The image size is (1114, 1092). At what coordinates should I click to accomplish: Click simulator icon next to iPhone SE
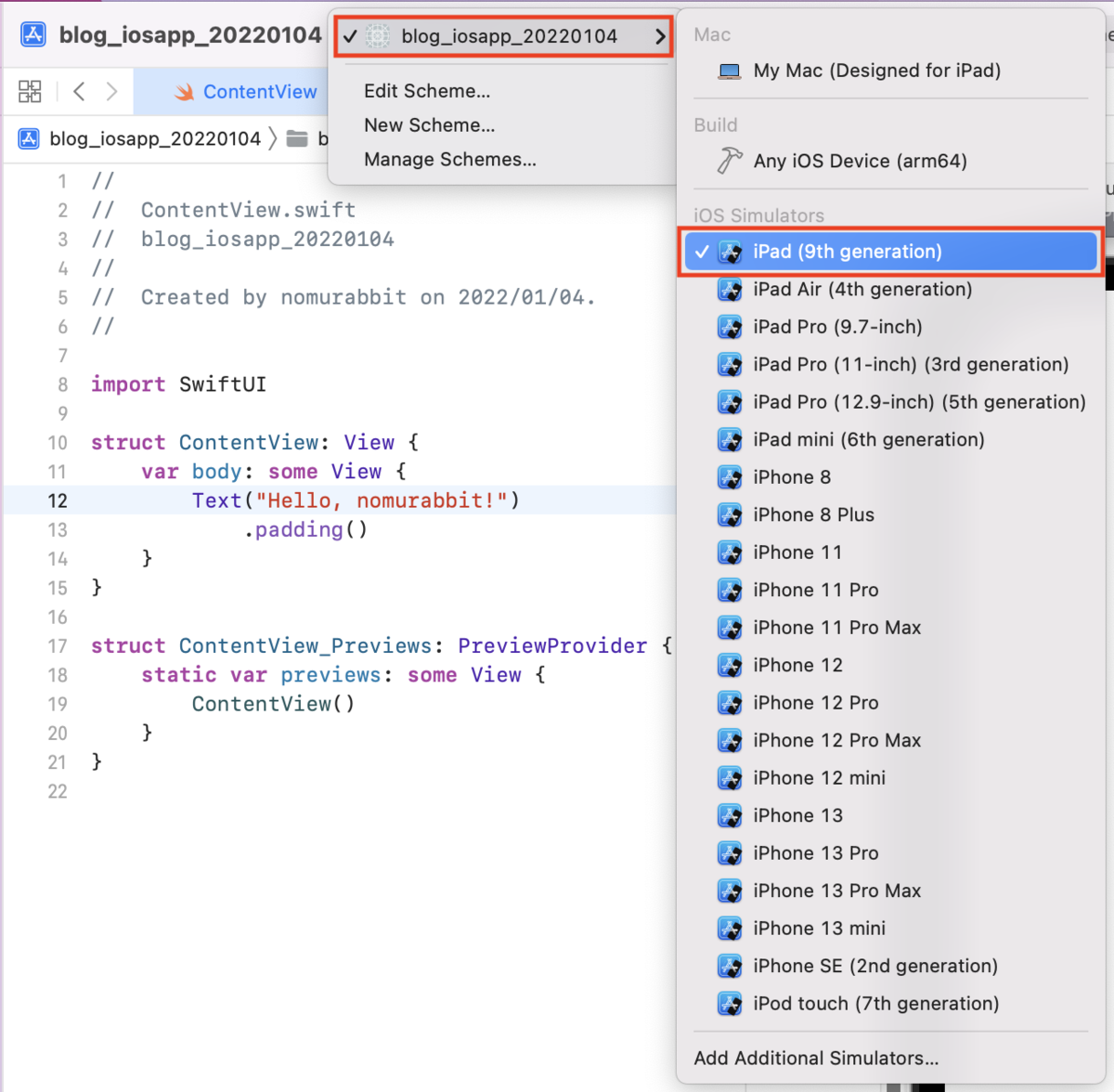coord(731,967)
